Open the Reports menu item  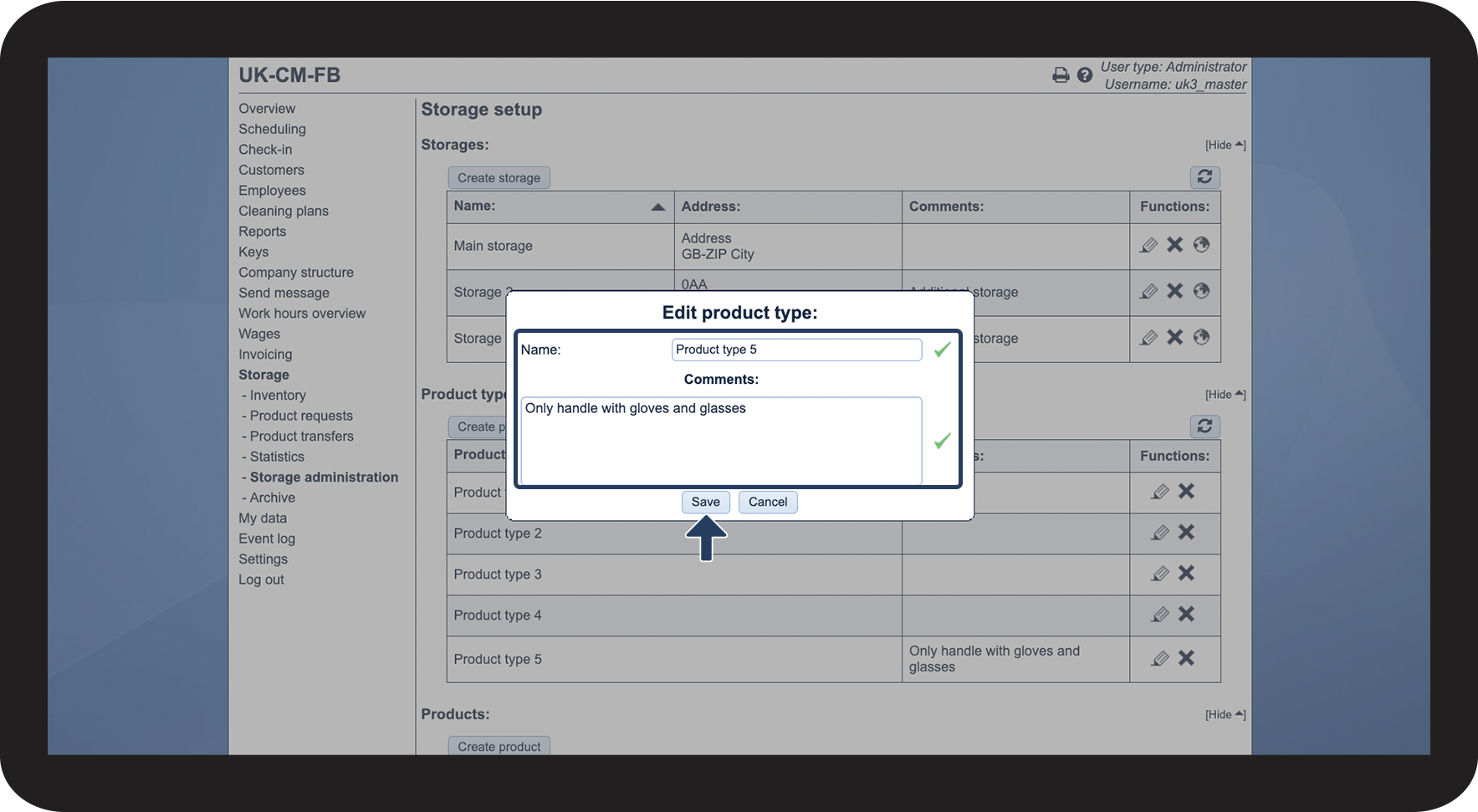262,232
